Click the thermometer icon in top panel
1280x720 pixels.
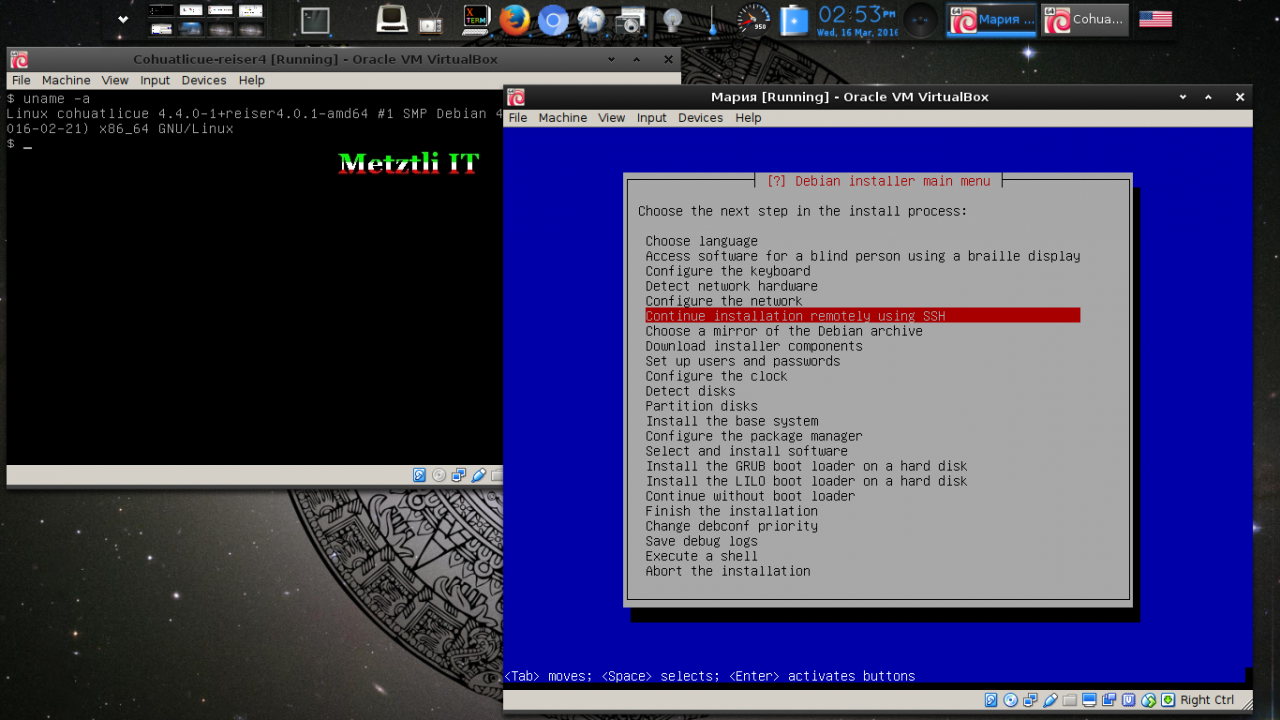(x=711, y=20)
